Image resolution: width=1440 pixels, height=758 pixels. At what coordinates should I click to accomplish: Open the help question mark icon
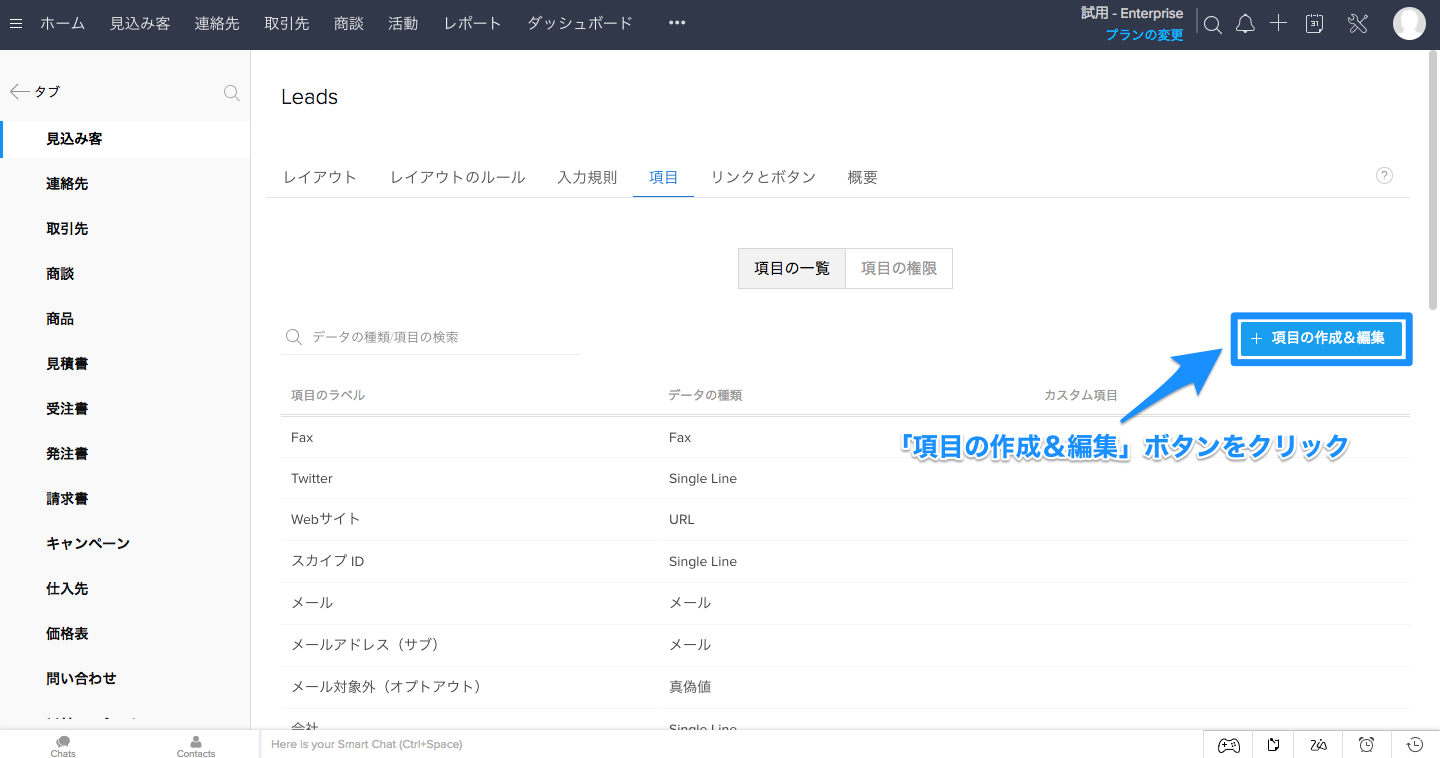click(x=1384, y=176)
